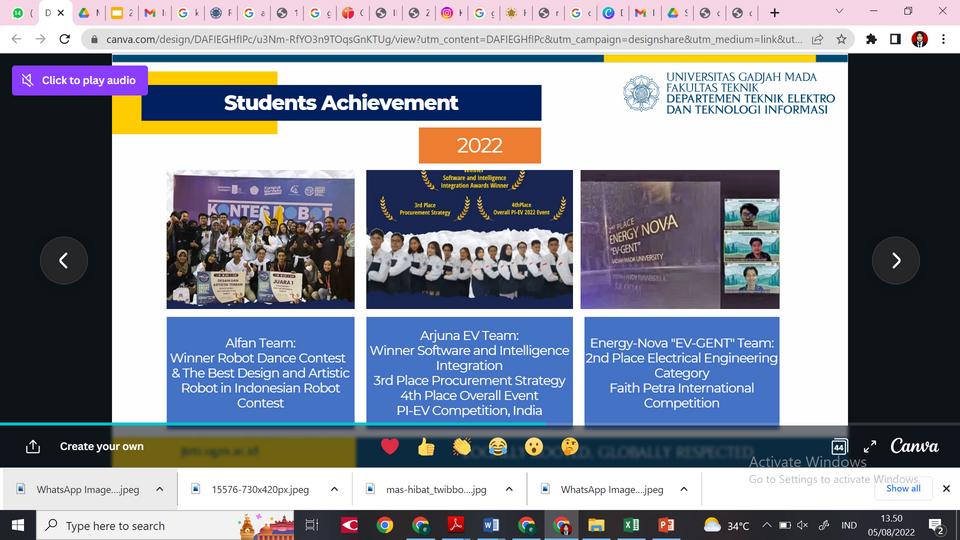This screenshot has width=960, height=540.
Task: Open Chrome extensions puzzle icon
Action: [x=871, y=39]
